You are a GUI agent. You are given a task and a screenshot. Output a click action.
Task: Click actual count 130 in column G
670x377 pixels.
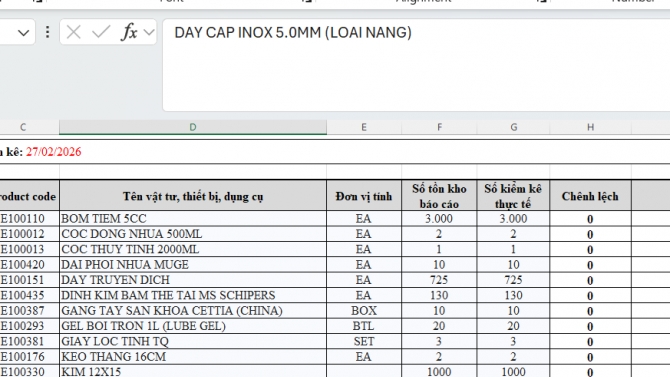(513, 295)
